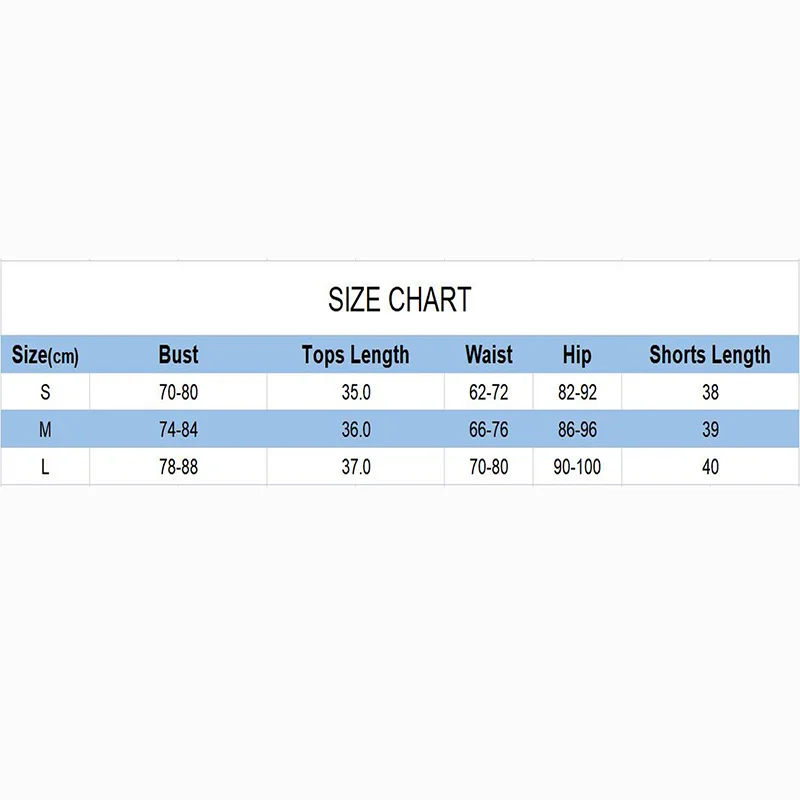The height and width of the screenshot is (800, 800).
Task: Select the Hip column header
Action: click(x=577, y=355)
